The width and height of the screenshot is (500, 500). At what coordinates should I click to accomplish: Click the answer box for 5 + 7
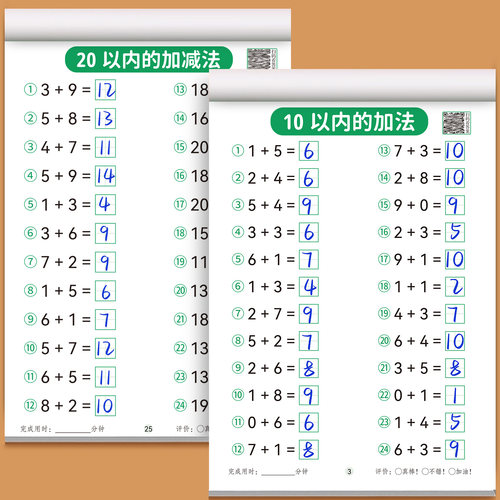click(105, 348)
